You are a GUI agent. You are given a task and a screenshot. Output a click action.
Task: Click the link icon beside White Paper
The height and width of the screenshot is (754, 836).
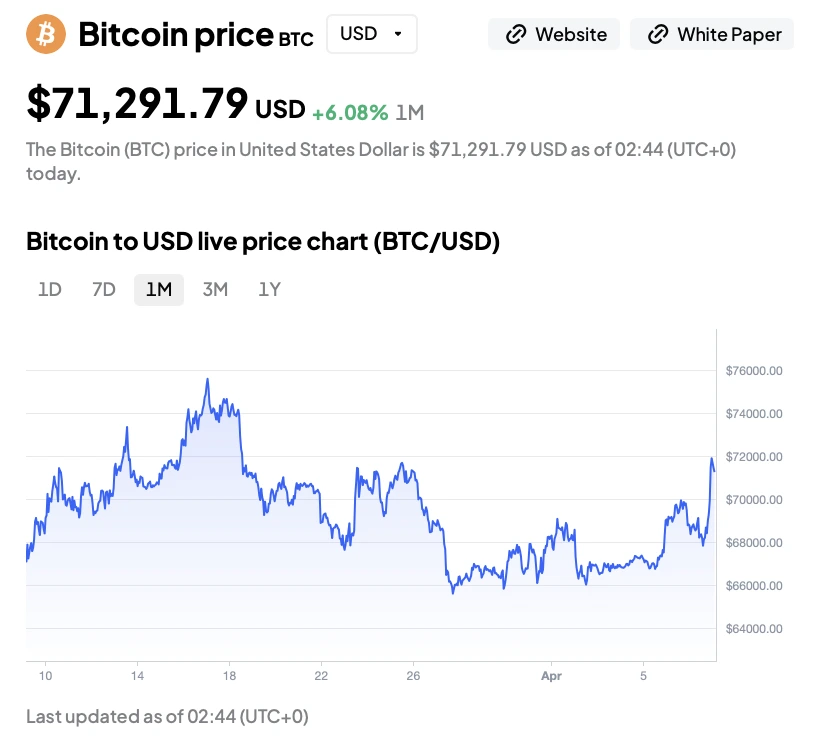tap(658, 35)
